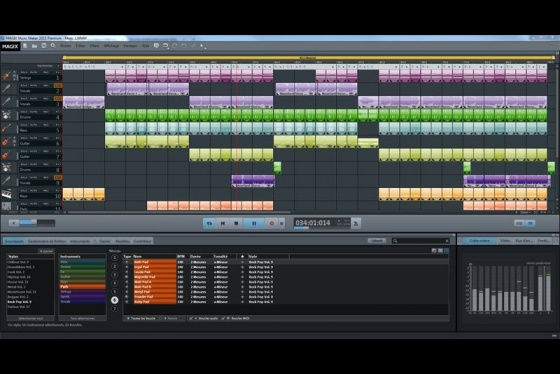560x374 pixels.
Task: Click in the soundpool search field
Action: point(420,241)
